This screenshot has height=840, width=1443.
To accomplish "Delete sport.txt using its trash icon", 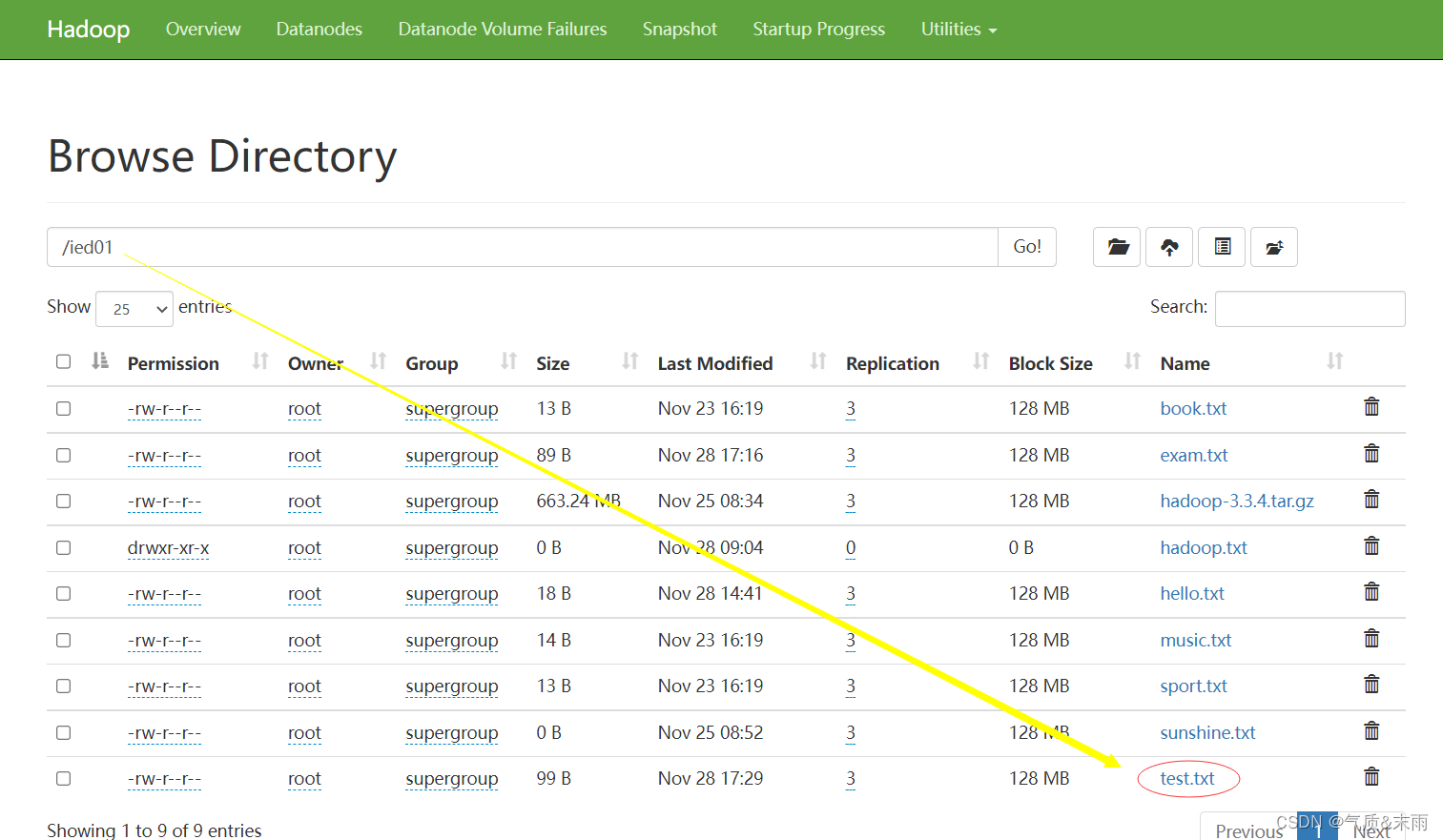I will tap(1371, 685).
